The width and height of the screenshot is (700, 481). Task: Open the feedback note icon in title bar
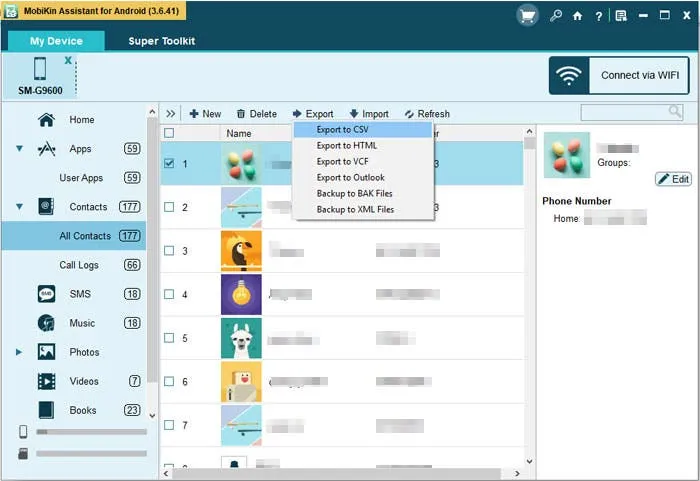pyautogui.click(x=621, y=16)
